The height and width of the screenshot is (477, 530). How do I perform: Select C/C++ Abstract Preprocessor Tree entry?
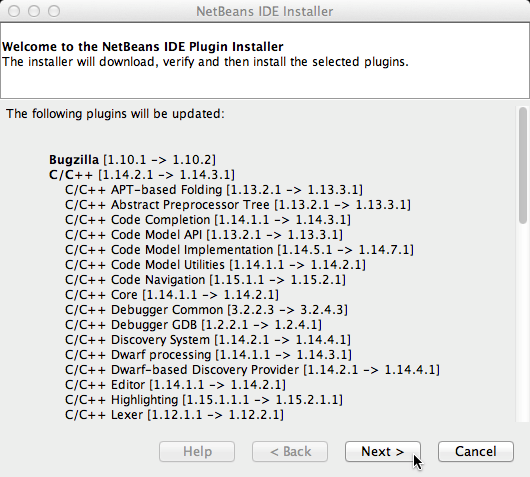238,205
